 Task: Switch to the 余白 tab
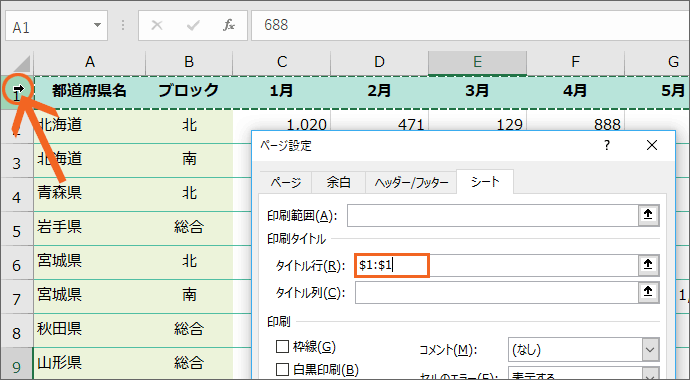pos(338,182)
